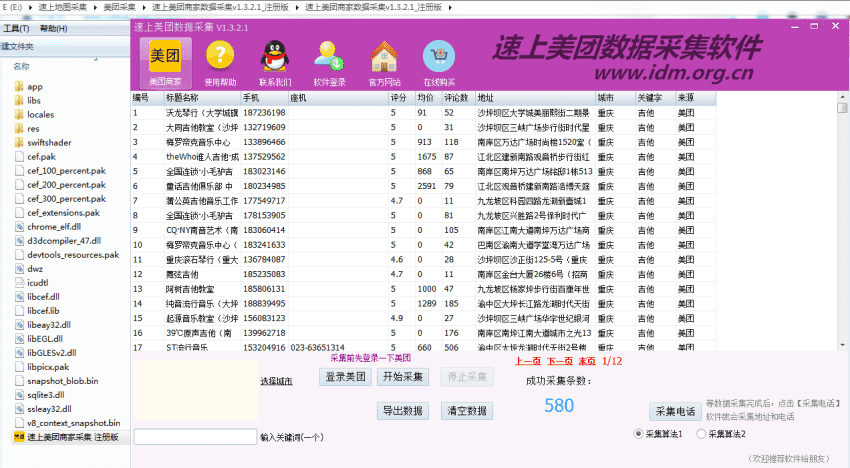Select d3dcompiler_47.dll file icon
Screen dimensions: 850x468
coord(19,241)
